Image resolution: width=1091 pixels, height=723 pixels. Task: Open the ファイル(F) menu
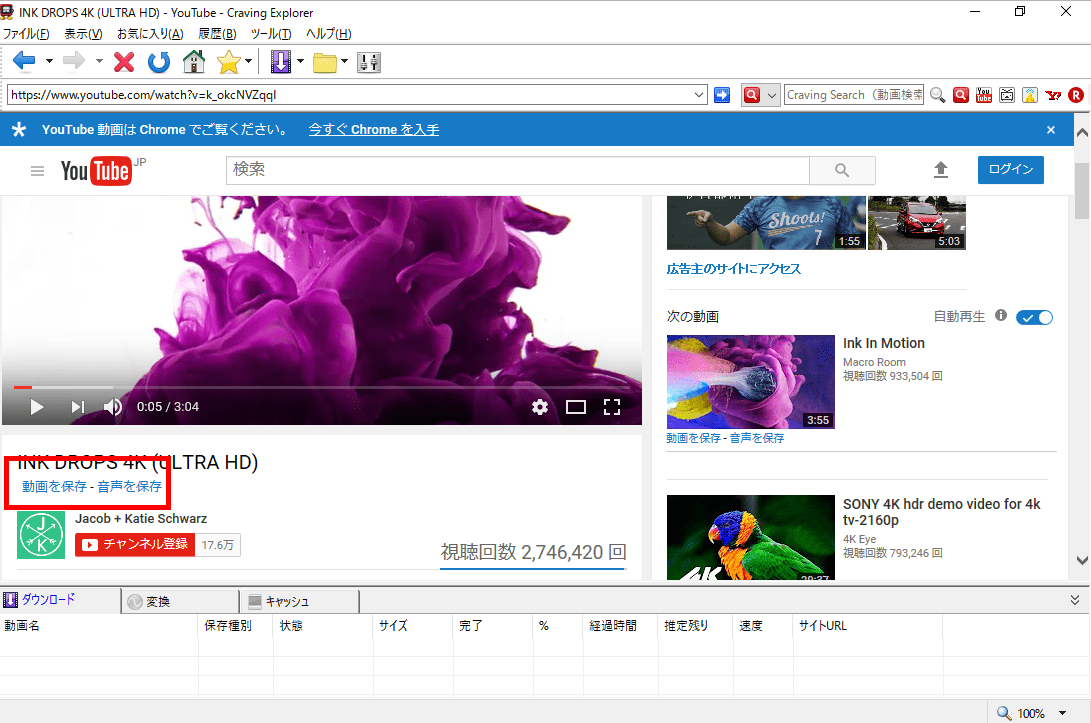[26, 33]
